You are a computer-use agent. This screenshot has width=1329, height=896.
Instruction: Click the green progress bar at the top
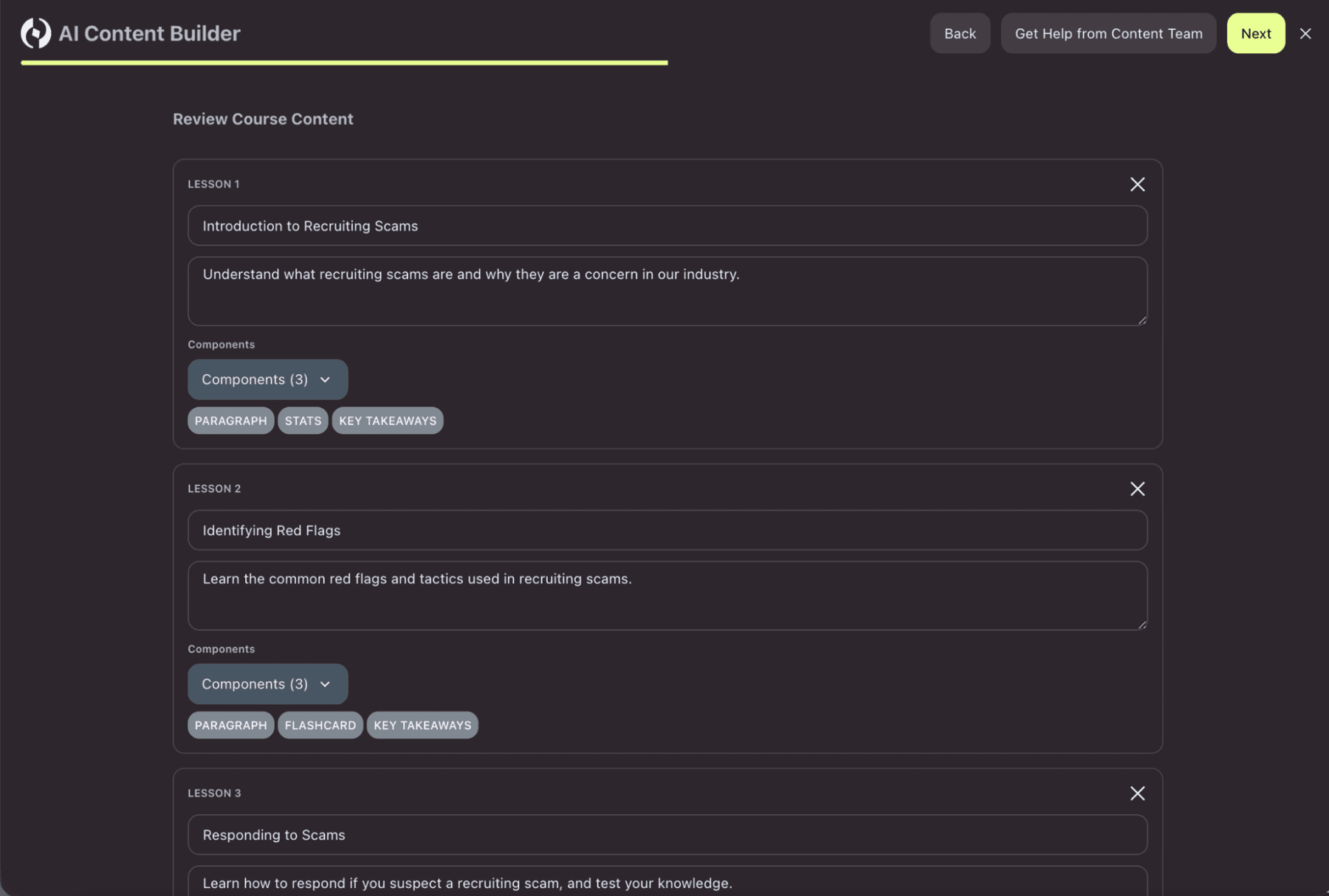pyautogui.click(x=343, y=63)
